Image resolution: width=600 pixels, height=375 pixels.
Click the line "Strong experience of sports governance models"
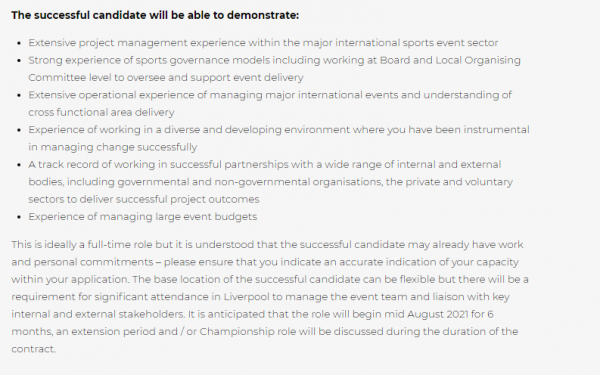click(274, 60)
